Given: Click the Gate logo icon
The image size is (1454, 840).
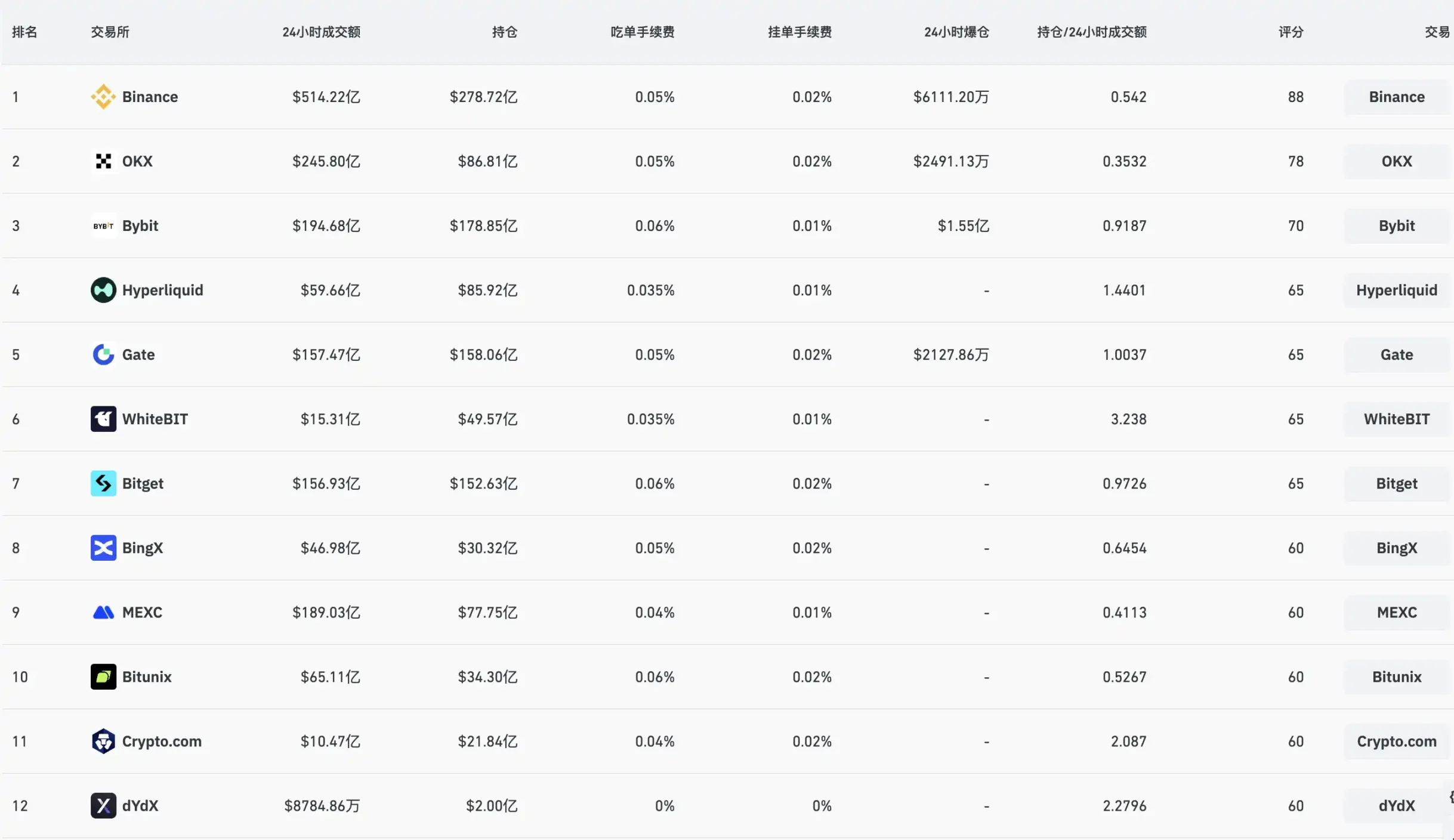Looking at the screenshot, I should click(x=103, y=354).
